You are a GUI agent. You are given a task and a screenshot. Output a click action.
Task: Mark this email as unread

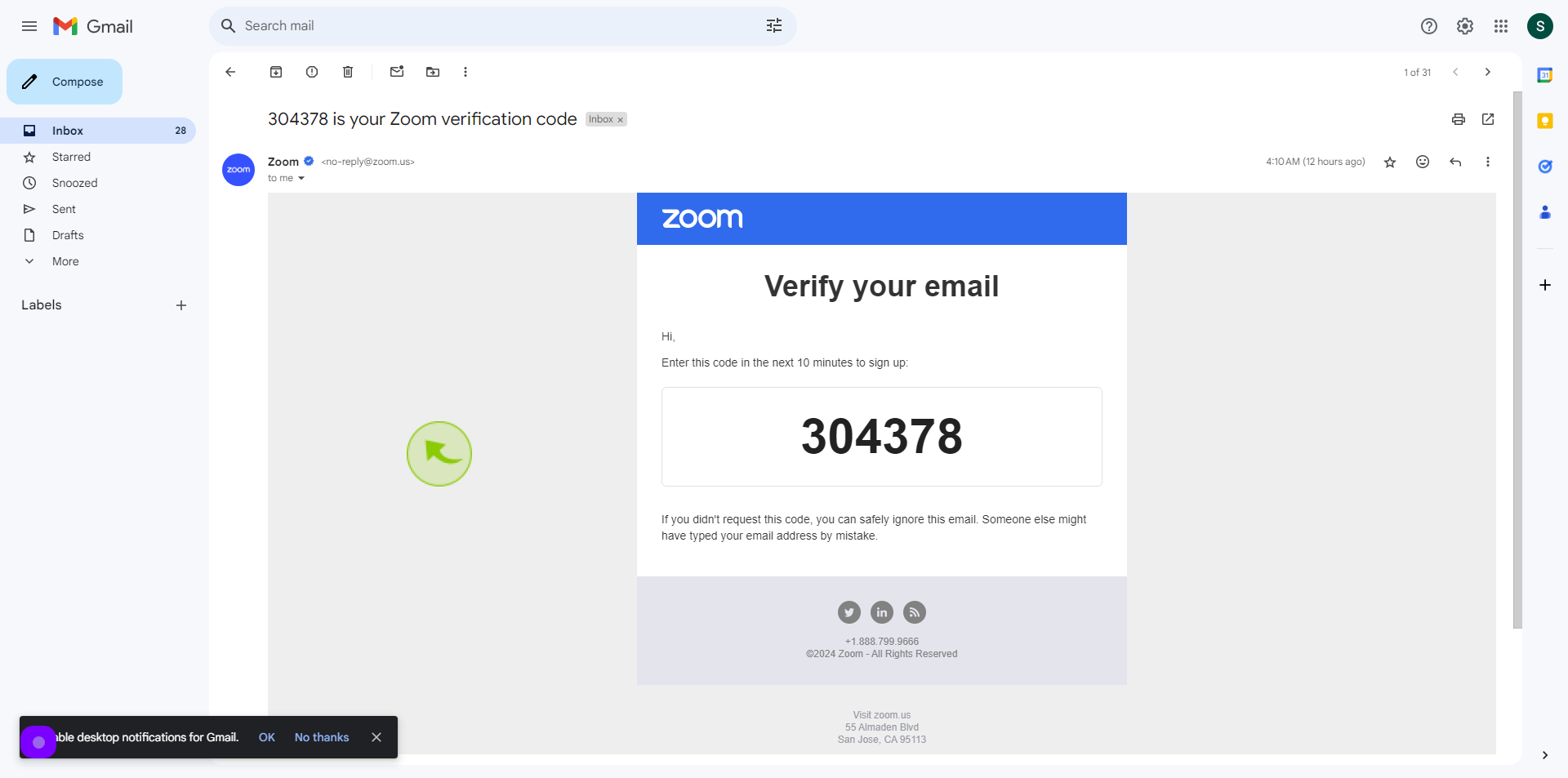point(397,72)
